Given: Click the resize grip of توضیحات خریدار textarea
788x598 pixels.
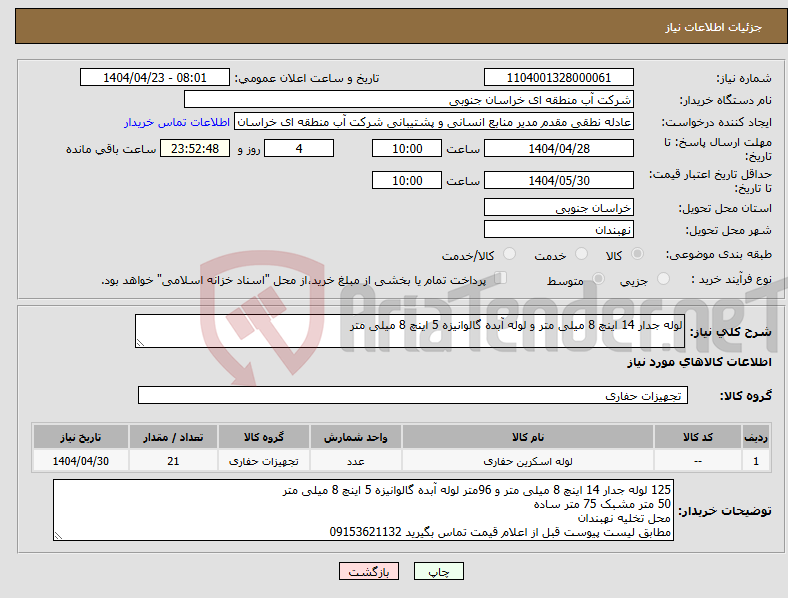Looking at the screenshot, I should 58,536.
